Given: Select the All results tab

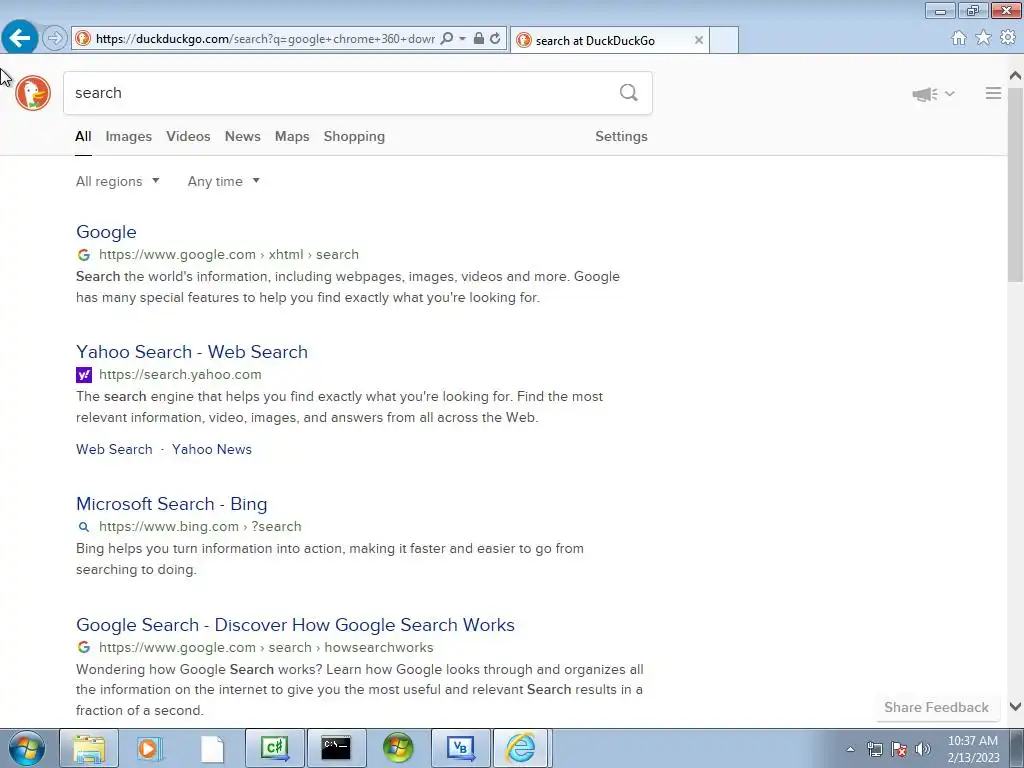Looking at the screenshot, I should pyautogui.click(x=83, y=136).
